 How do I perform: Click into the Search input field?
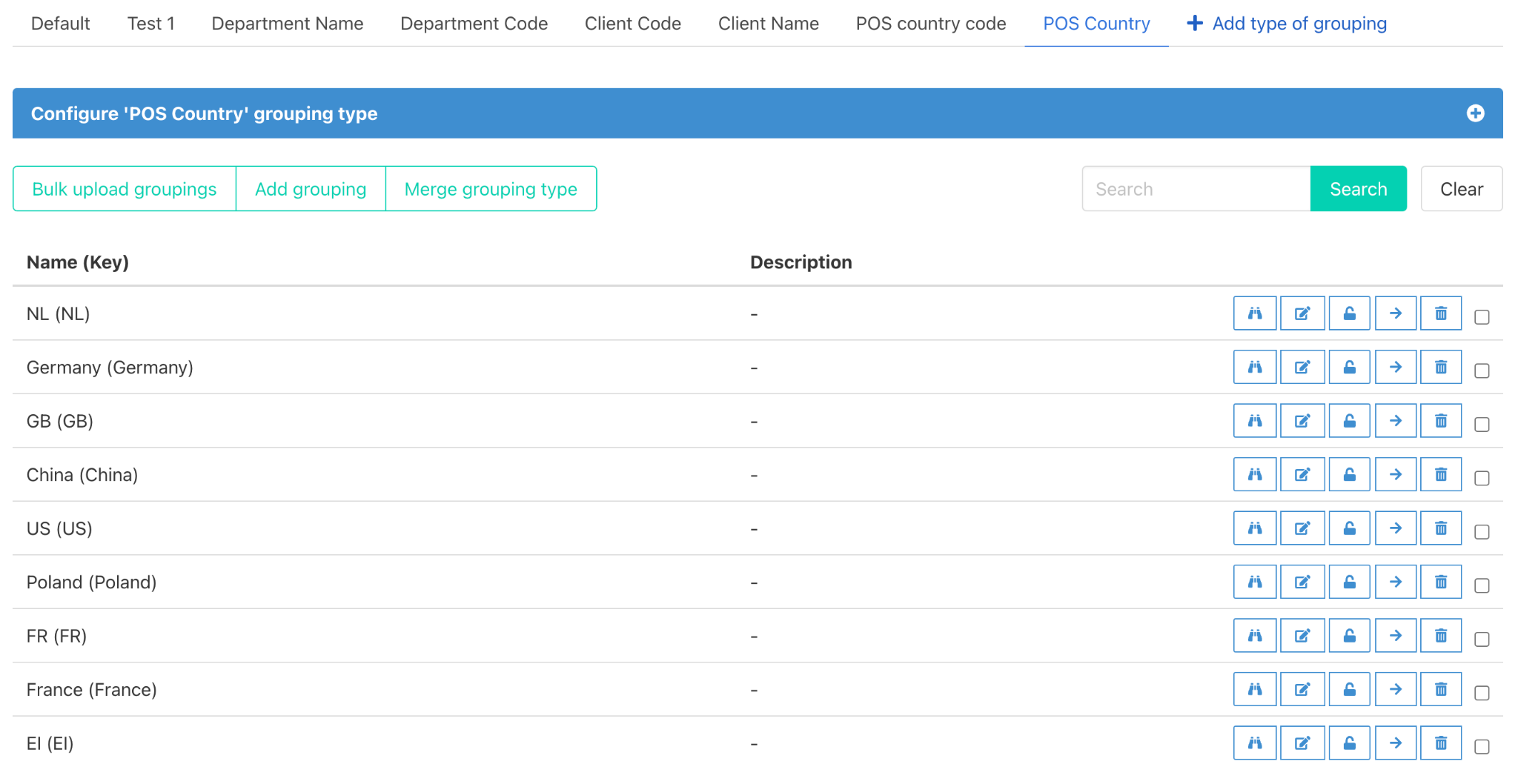[1196, 189]
